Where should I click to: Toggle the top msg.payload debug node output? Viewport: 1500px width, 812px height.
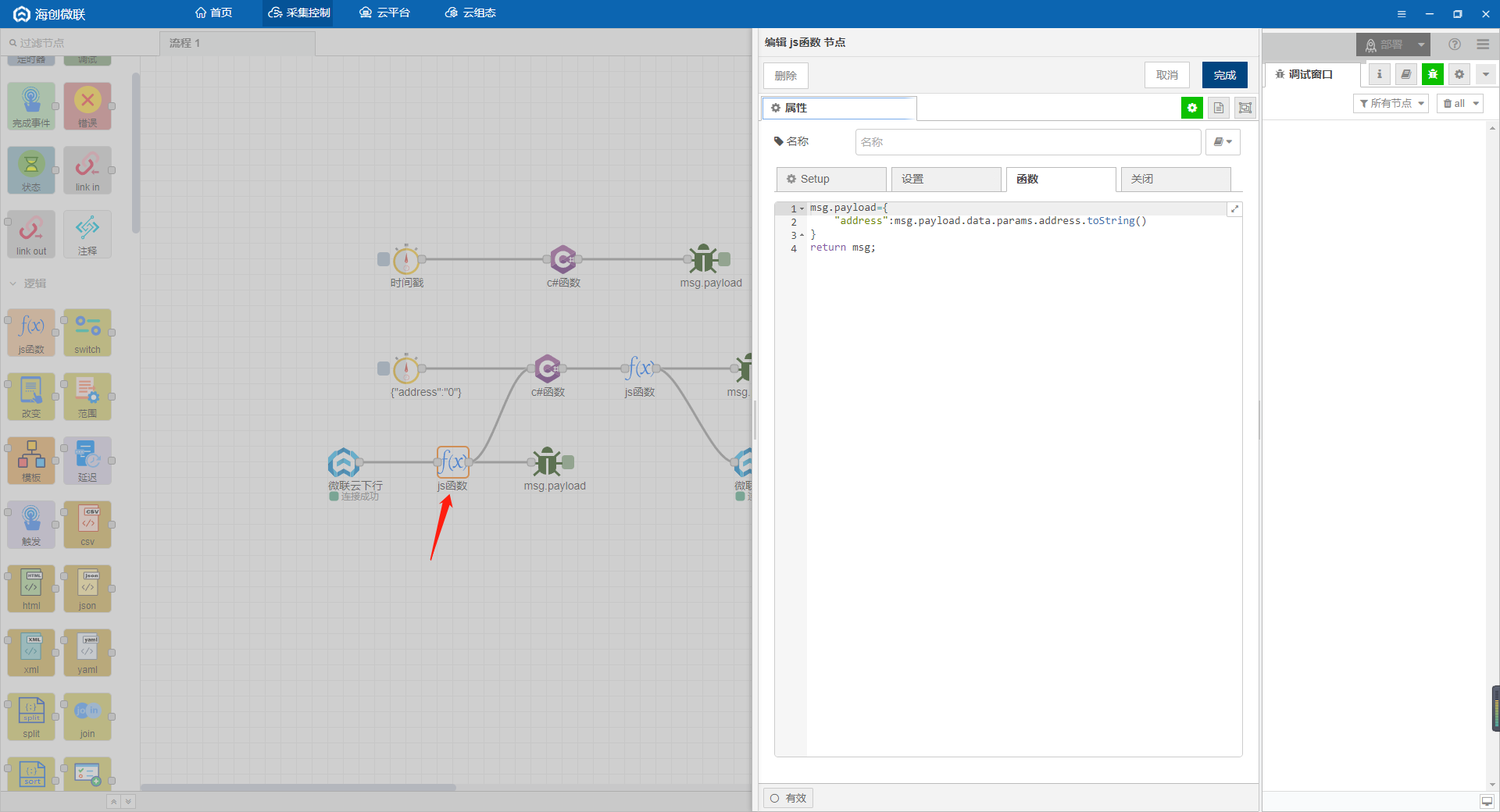(x=725, y=259)
